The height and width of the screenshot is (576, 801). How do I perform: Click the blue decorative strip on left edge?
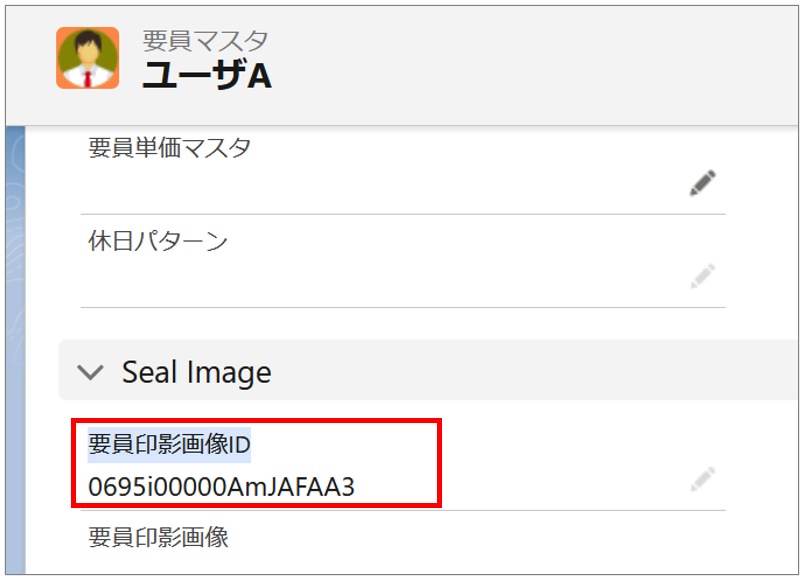coord(14,350)
